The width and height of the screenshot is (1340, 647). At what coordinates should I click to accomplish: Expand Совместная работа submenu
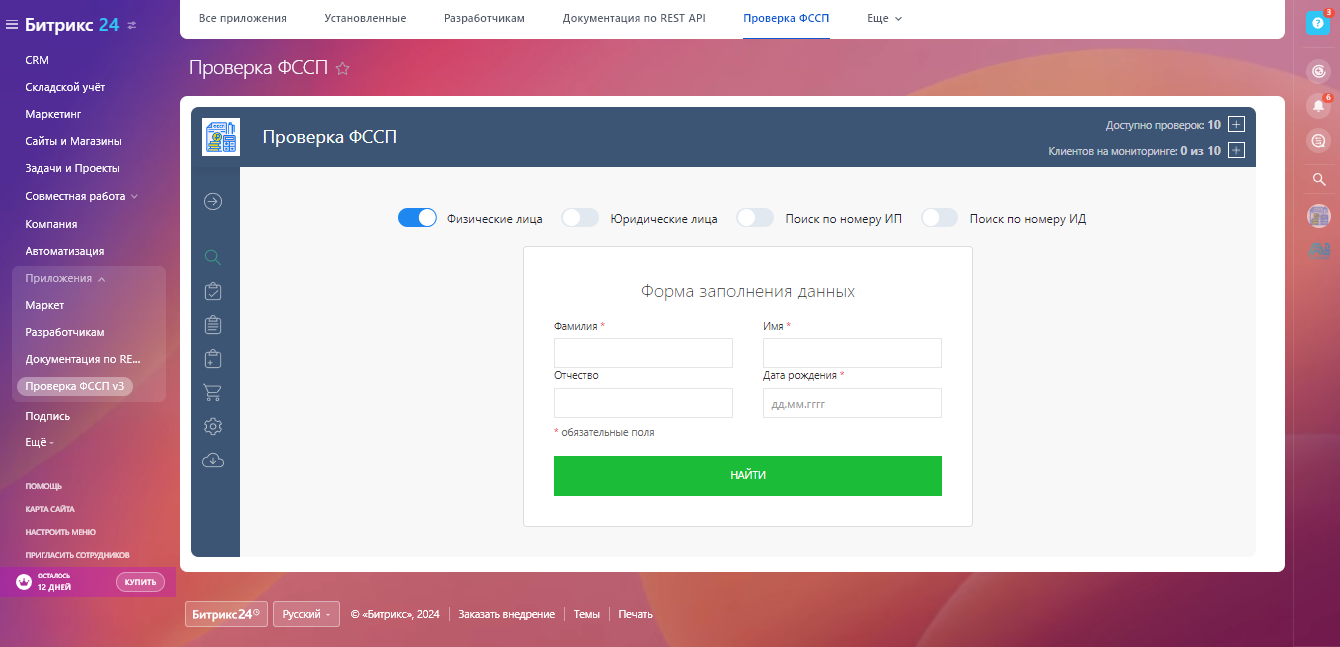82,196
